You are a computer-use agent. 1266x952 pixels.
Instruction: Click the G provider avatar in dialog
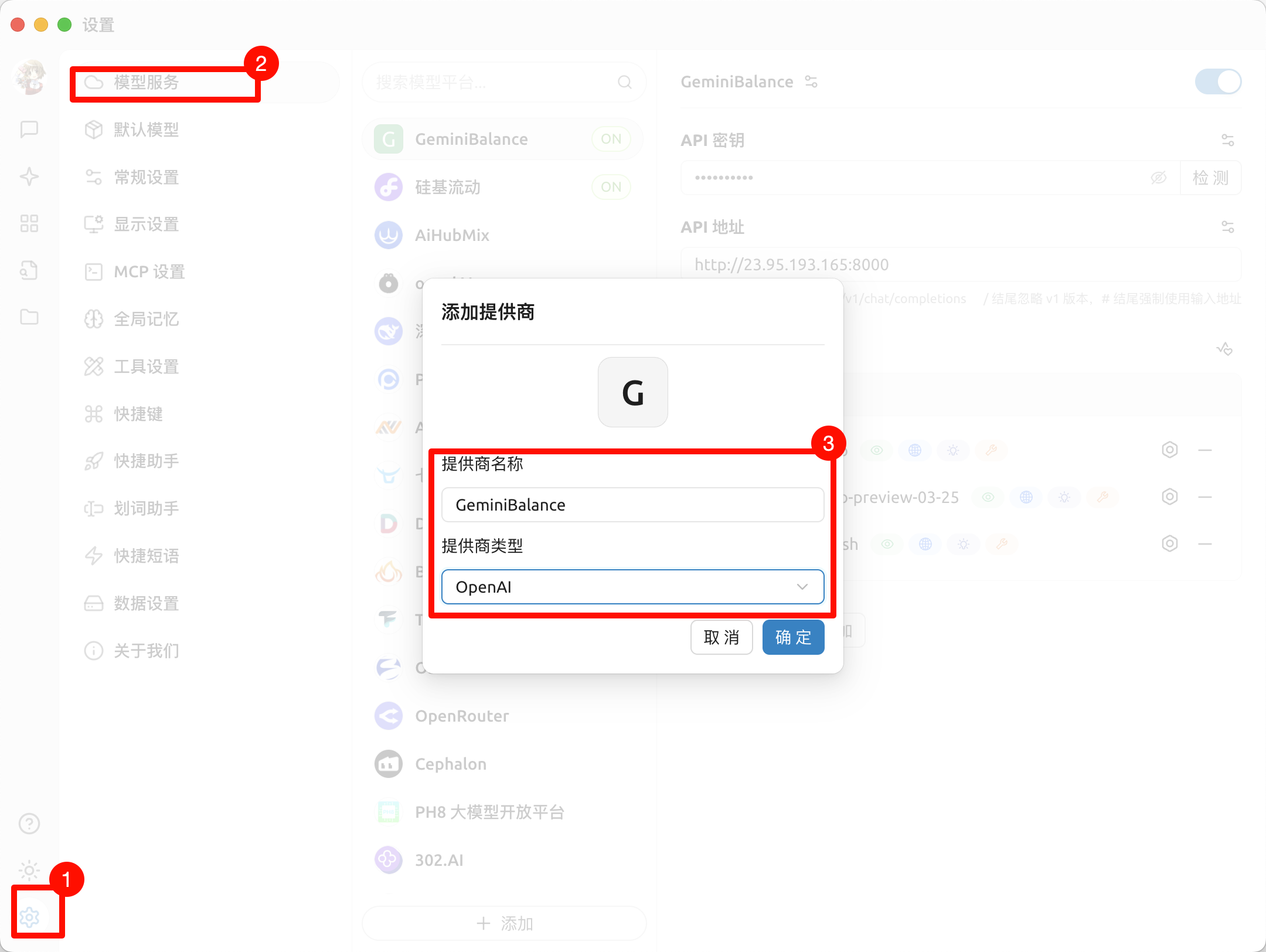(x=632, y=392)
